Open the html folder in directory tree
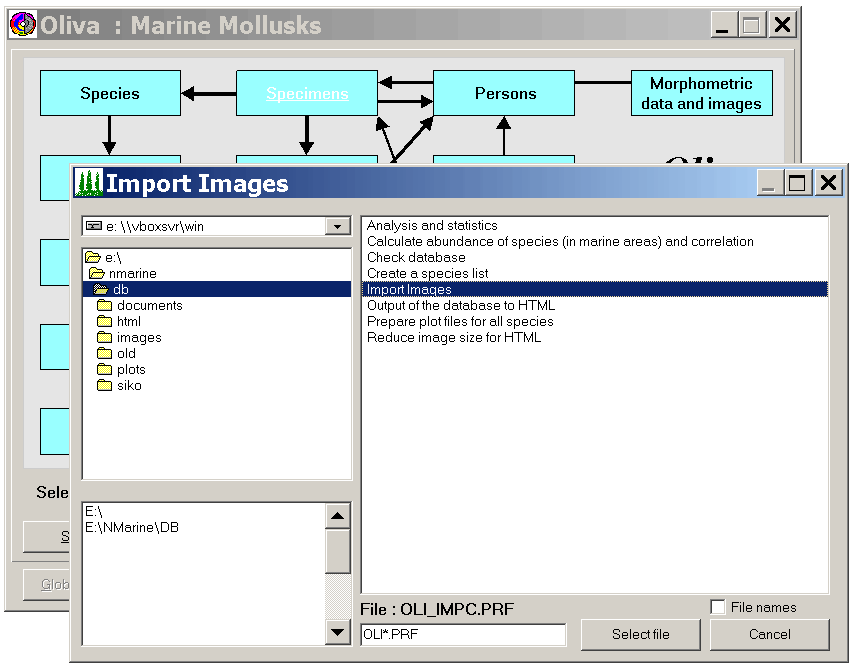 pyautogui.click(x=128, y=322)
